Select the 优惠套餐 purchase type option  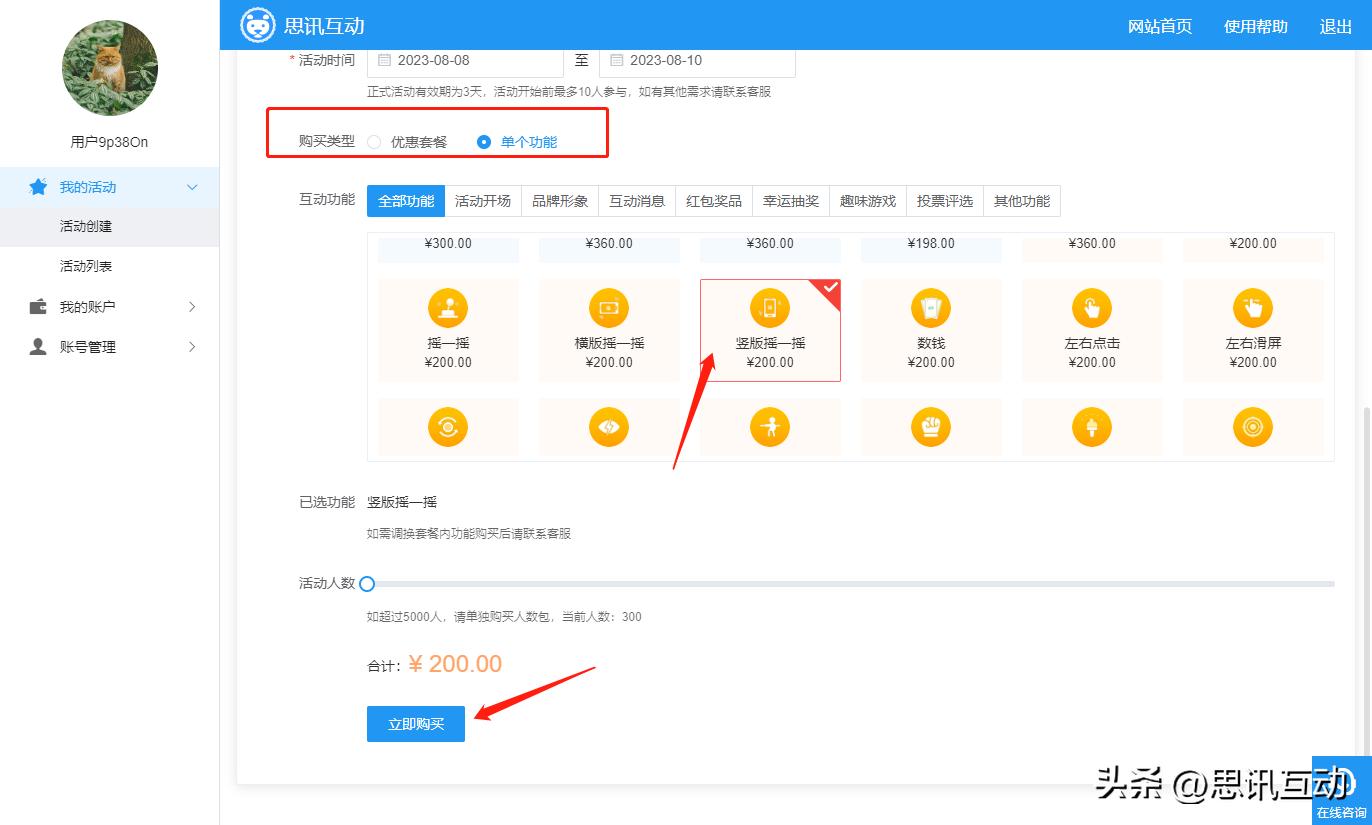[375, 142]
